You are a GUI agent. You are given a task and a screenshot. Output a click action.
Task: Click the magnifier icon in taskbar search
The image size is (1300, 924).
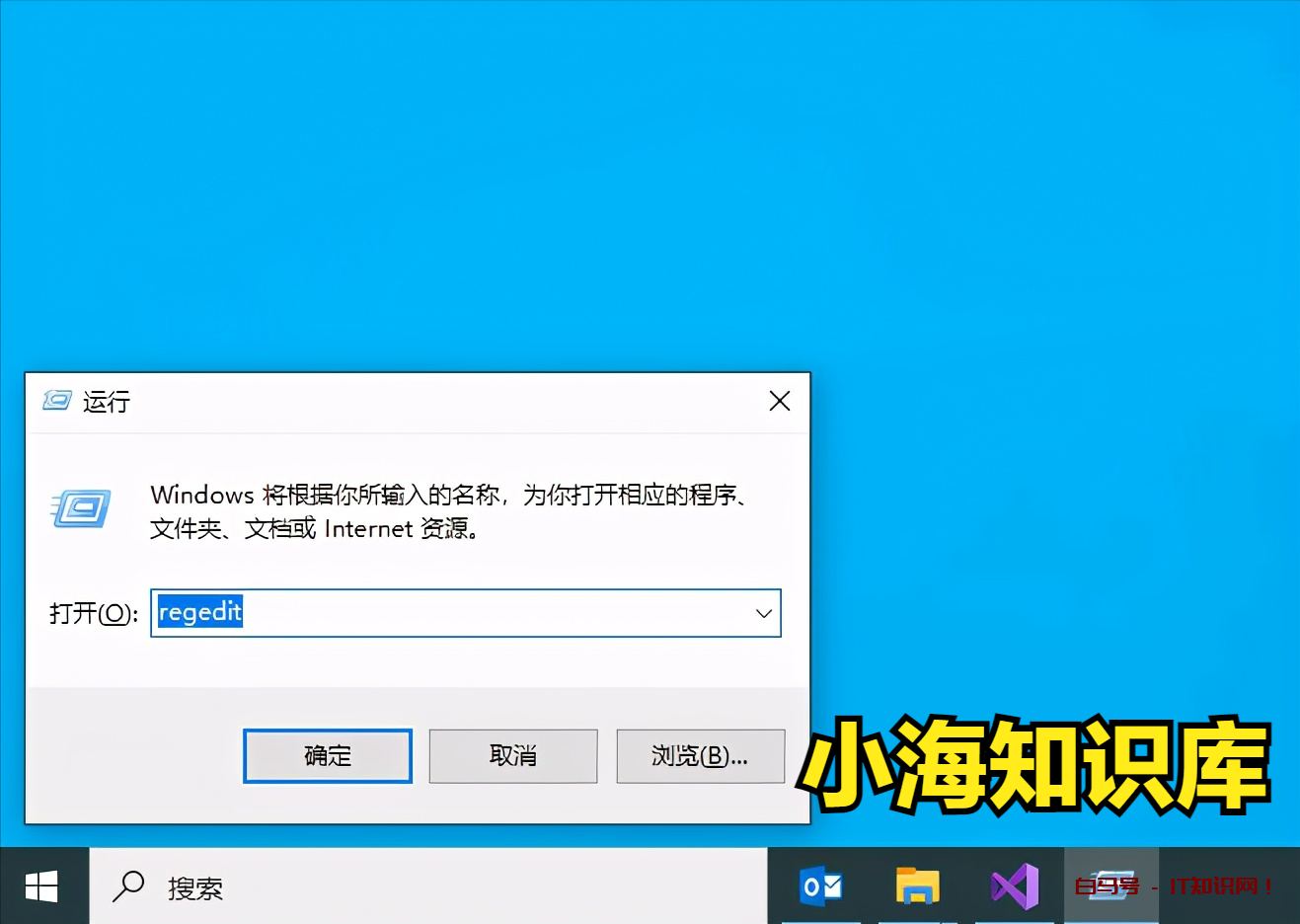click(128, 886)
